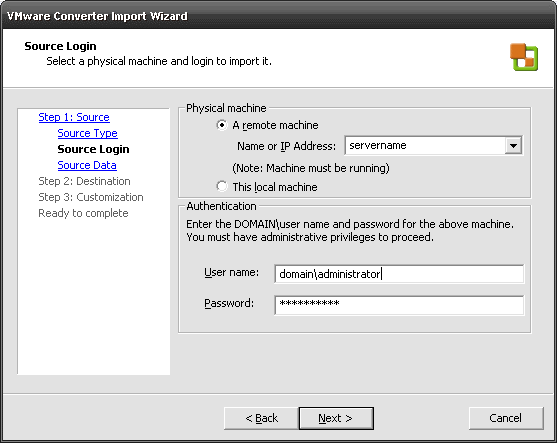Click 'Step 2: Destination' in sidebar
557x443 pixels.
coord(84,181)
